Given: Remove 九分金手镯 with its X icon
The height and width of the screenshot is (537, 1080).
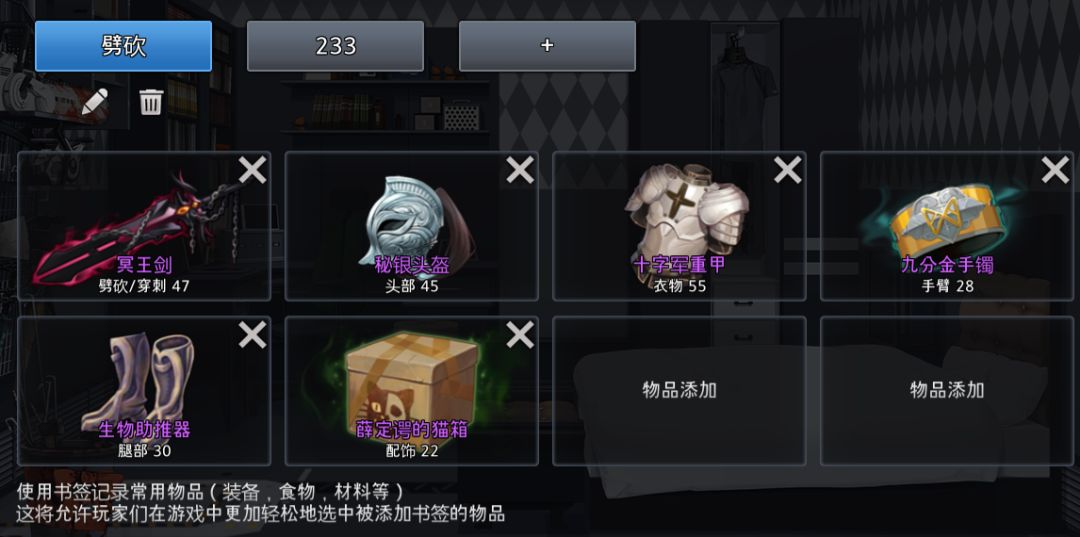Looking at the screenshot, I should tap(1055, 170).
